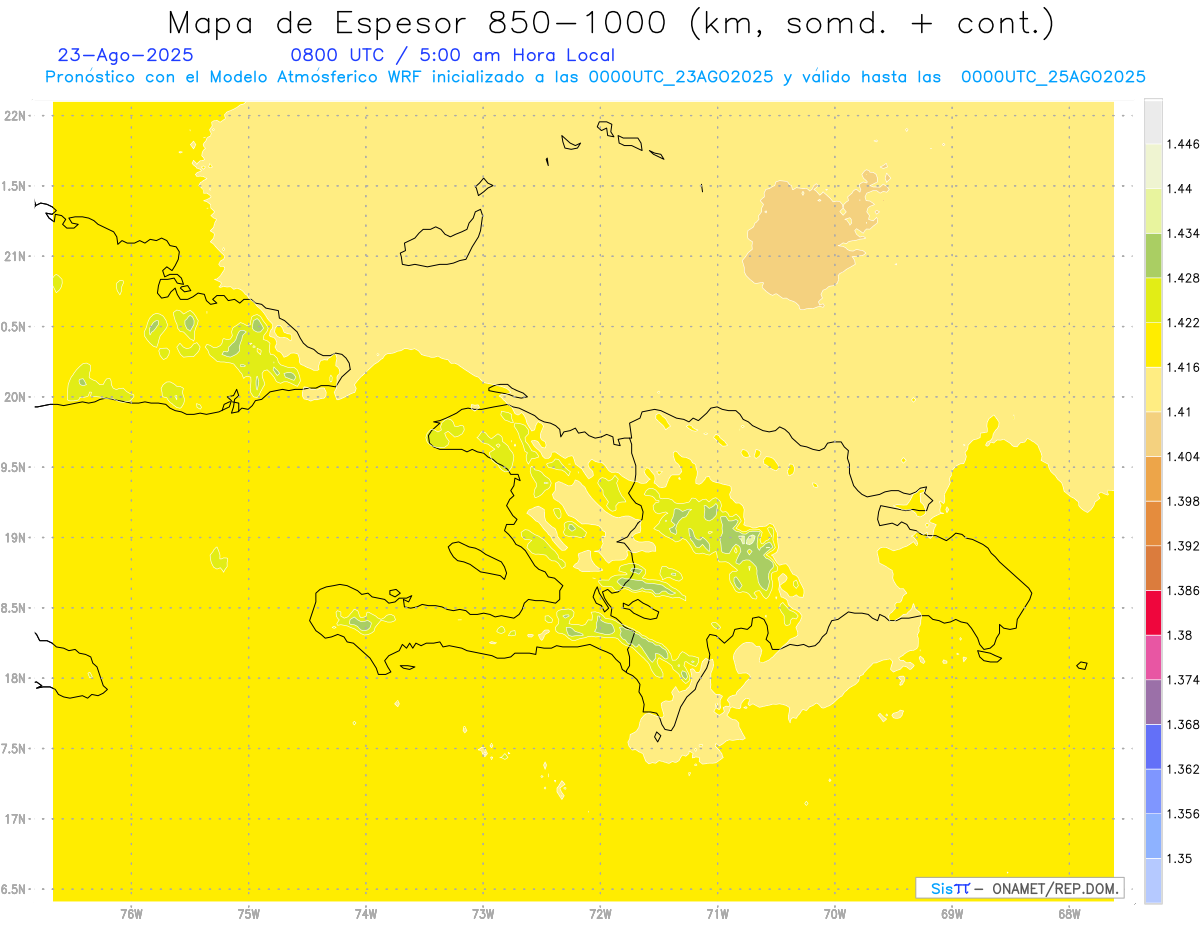Click the legend value "1.41"

[1179, 412]
